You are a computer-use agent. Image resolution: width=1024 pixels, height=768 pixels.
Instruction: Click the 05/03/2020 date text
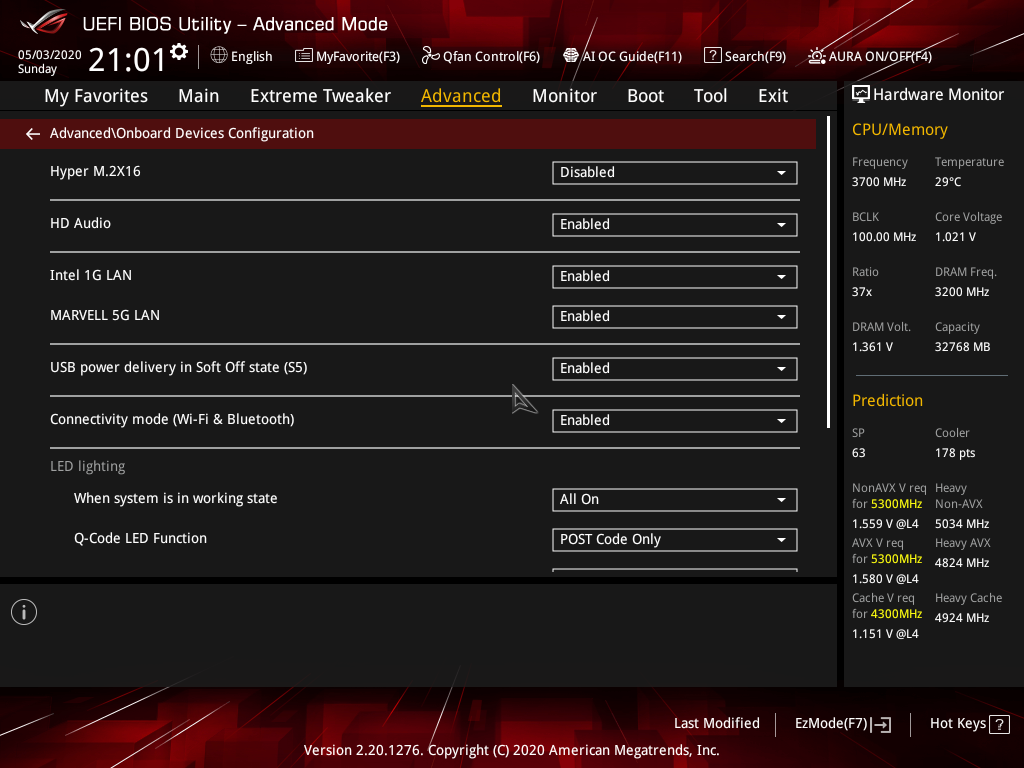[50, 55]
